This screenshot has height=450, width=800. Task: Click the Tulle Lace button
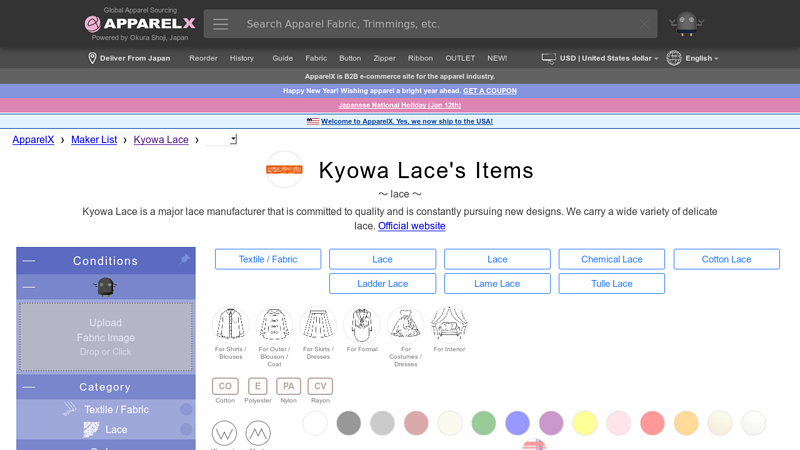click(611, 284)
